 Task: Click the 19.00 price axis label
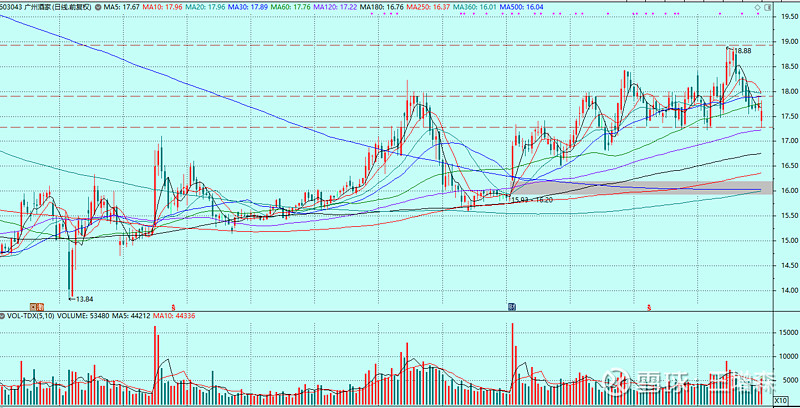[x=789, y=41]
